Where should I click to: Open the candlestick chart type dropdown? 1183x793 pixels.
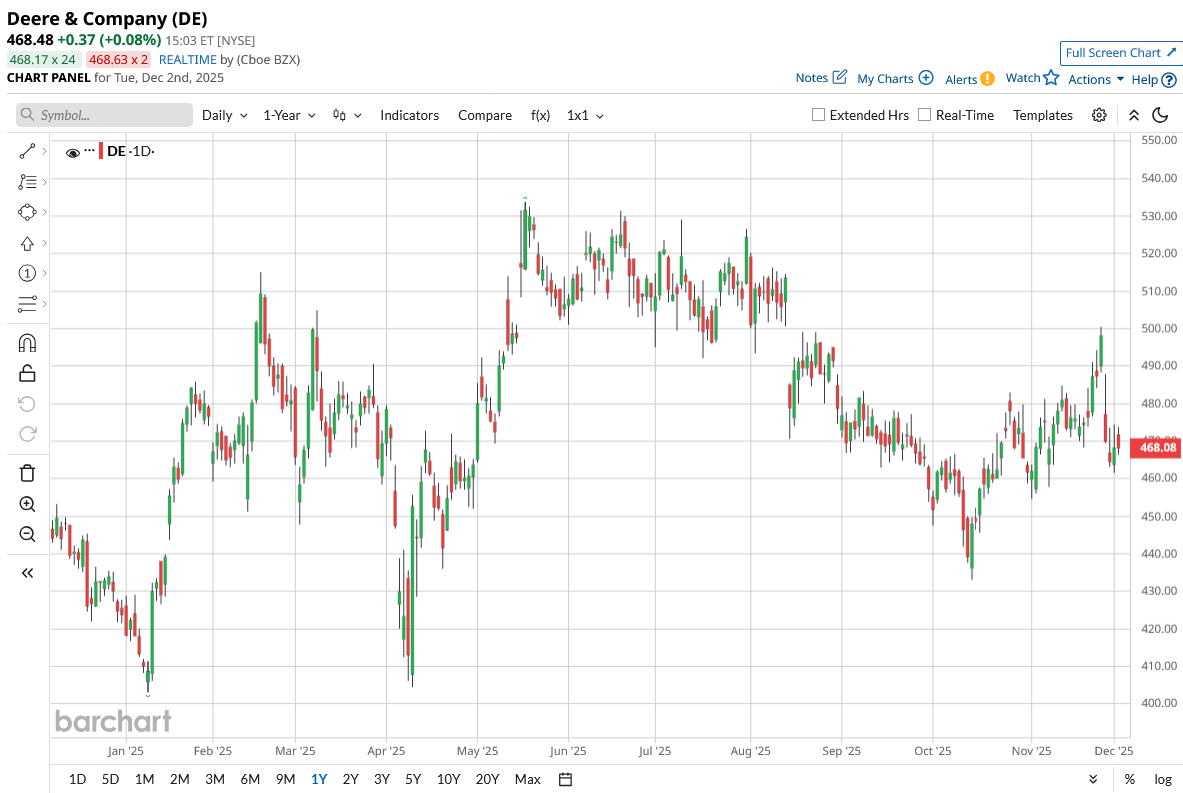(x=347, y=115)
